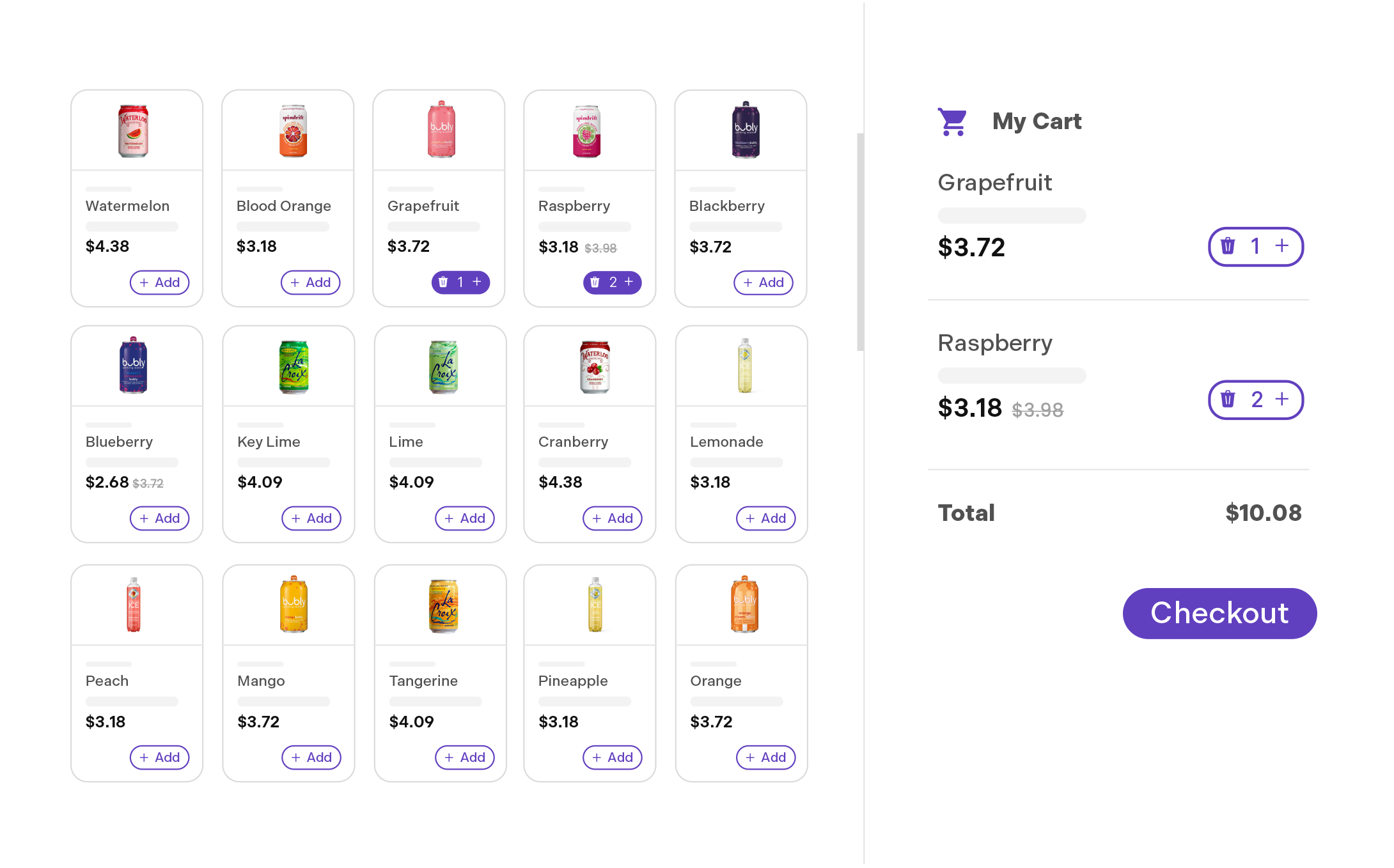This screenshot has height=868, width=1394.
Task: Open the Cranberry can thumbnail
Action: 595,366
